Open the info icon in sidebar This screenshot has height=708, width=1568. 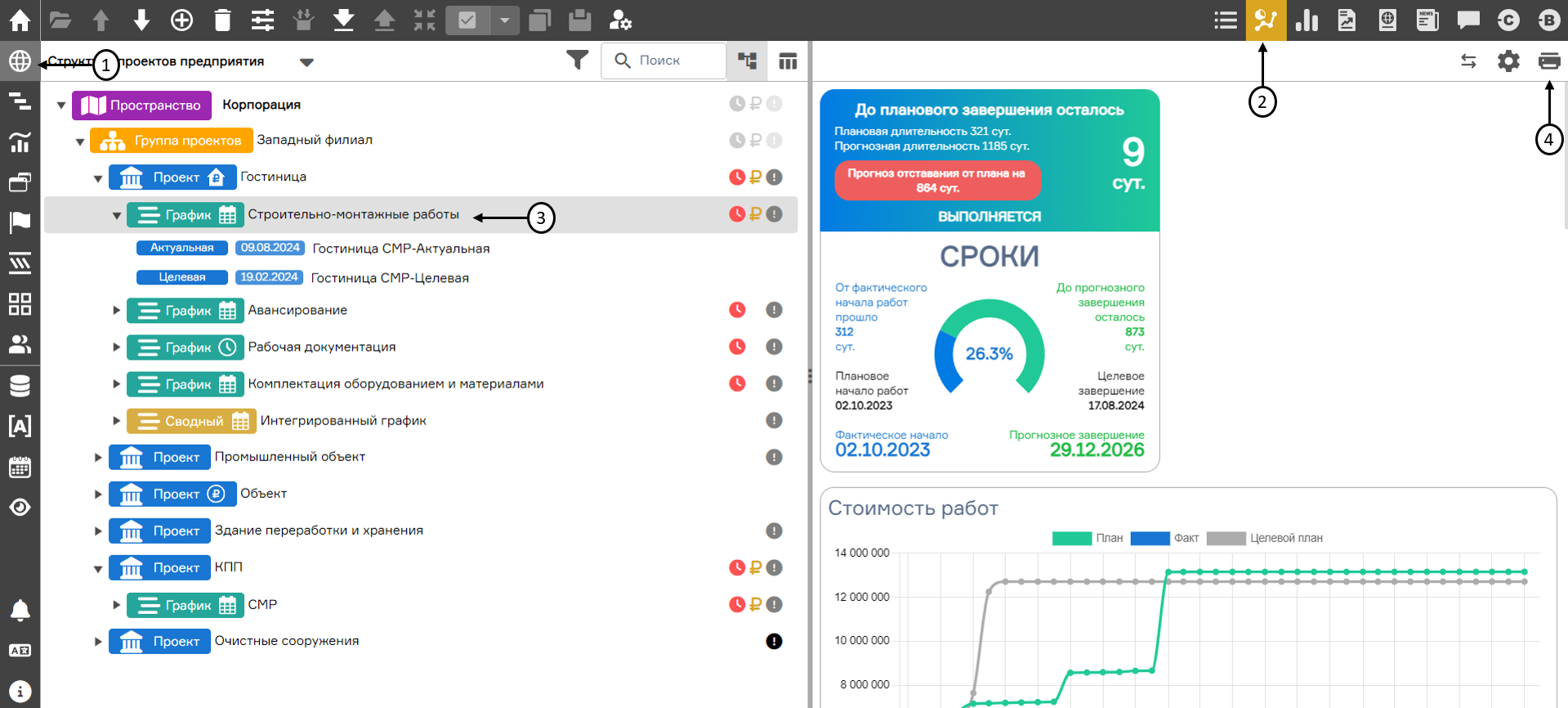click(20, 691)
